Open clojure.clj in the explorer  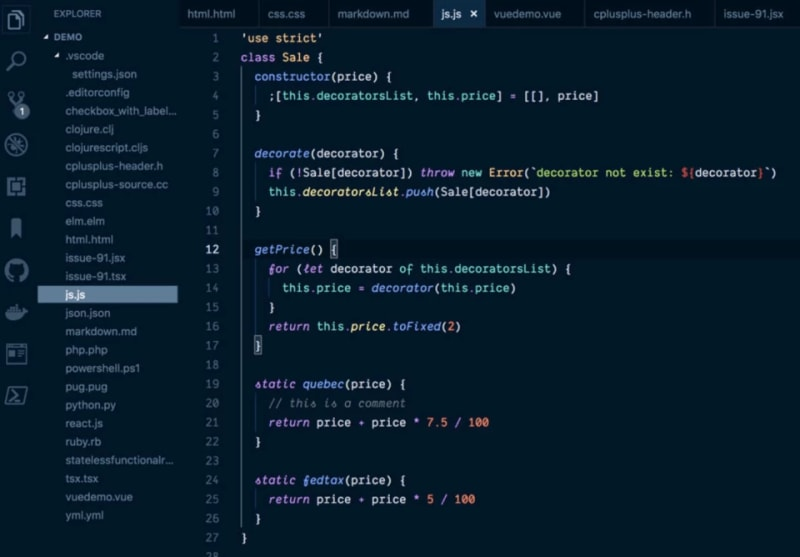(x=89, y=129)
